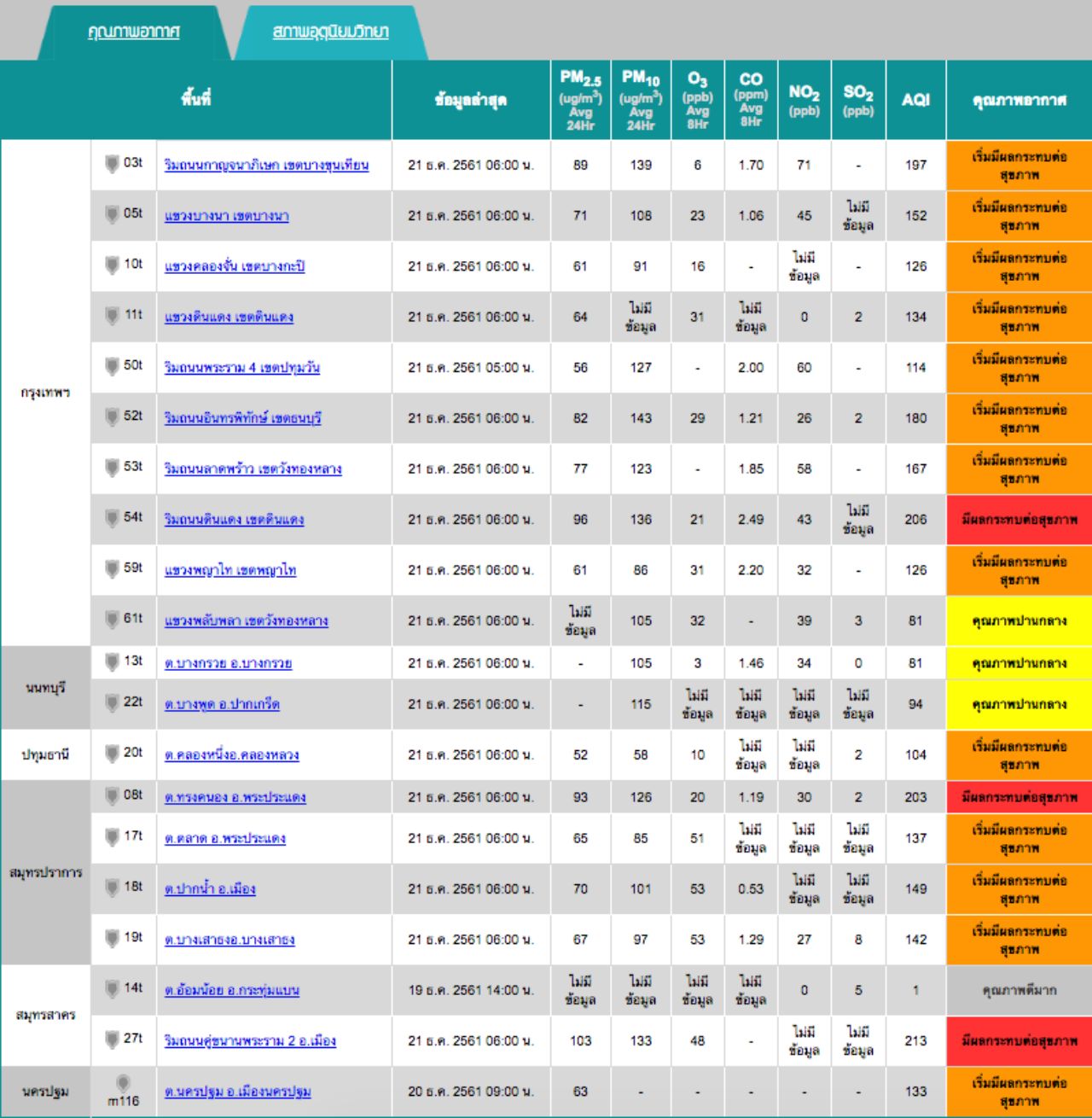Select the AQI value 213 in row 27t
This screenshot has width=1092, height=1118.
click(x=915, y=1041)
